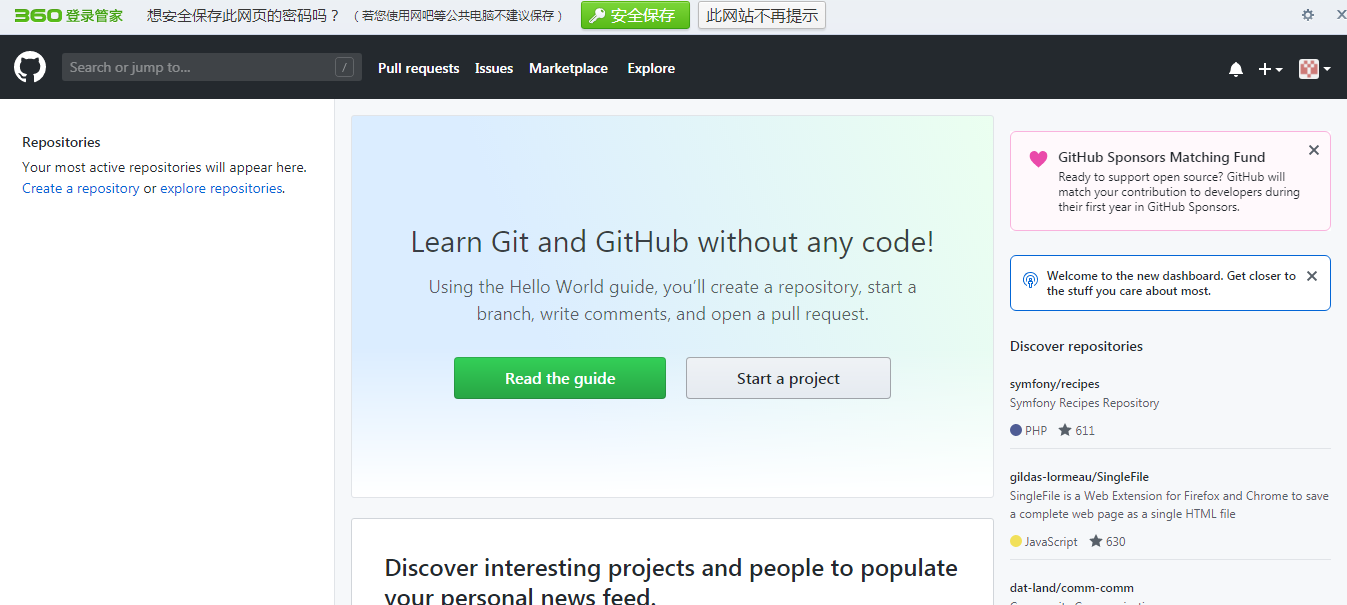Click the Learn Git and GitHub headline
The width and height of the screenshot is (1347, 605).
click(672, 242)
